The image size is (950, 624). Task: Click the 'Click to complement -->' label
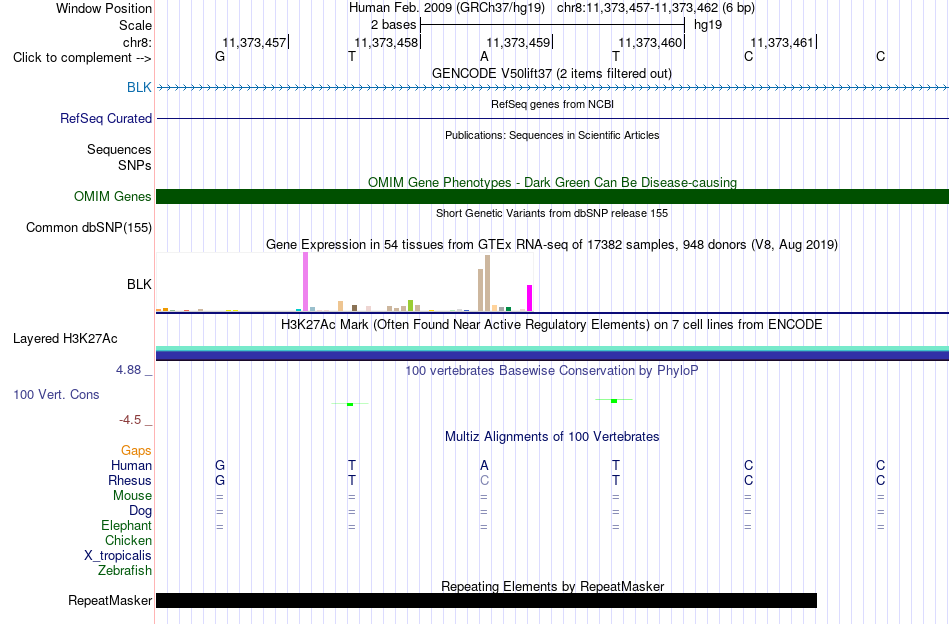point(82,58)
